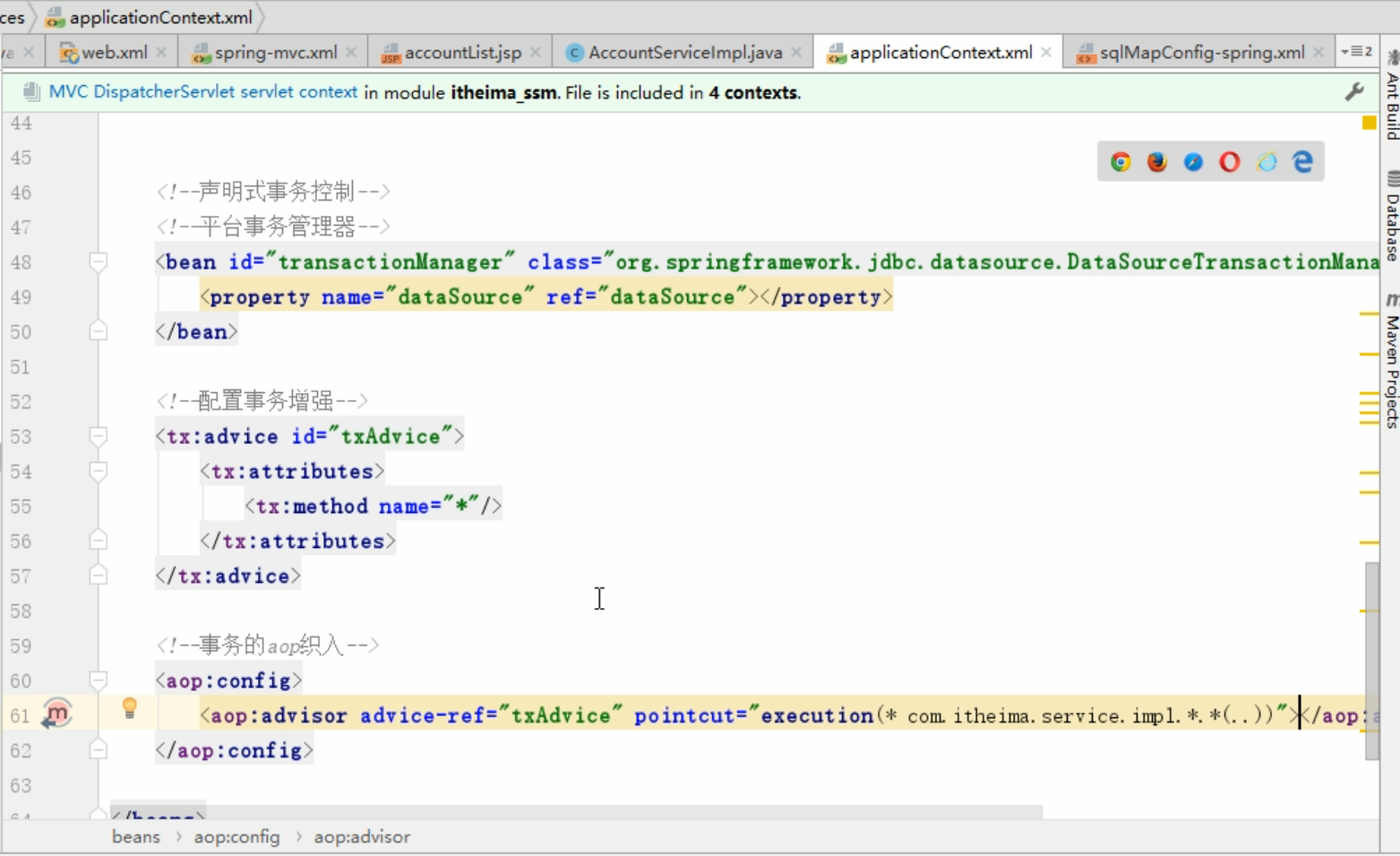Click the 声明式事务控制 comment line
Image resolution: width=1400 pixels, height=856 pixels.
click(x=273, y=192)
